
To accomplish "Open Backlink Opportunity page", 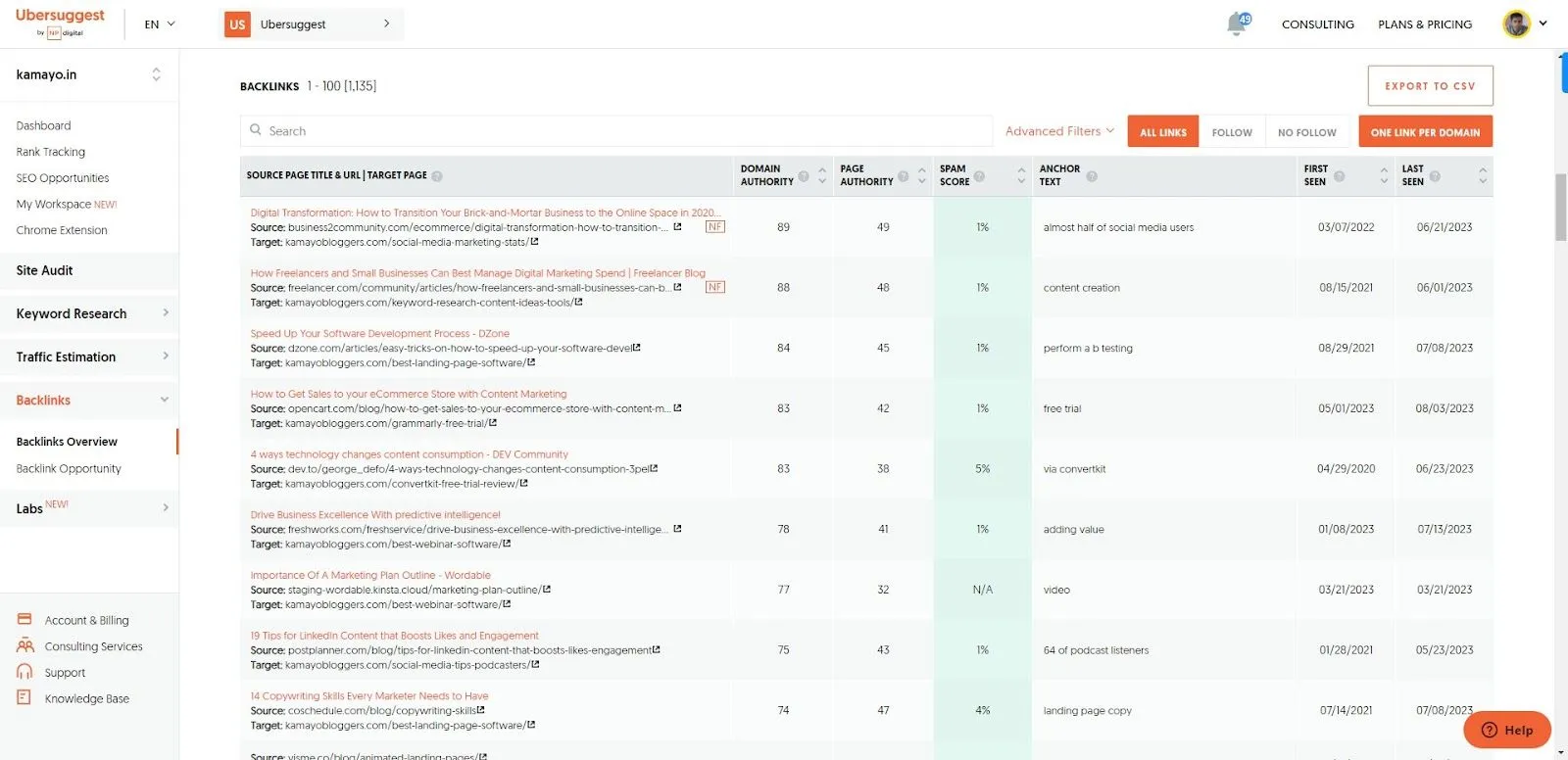I will pos(69,468).
